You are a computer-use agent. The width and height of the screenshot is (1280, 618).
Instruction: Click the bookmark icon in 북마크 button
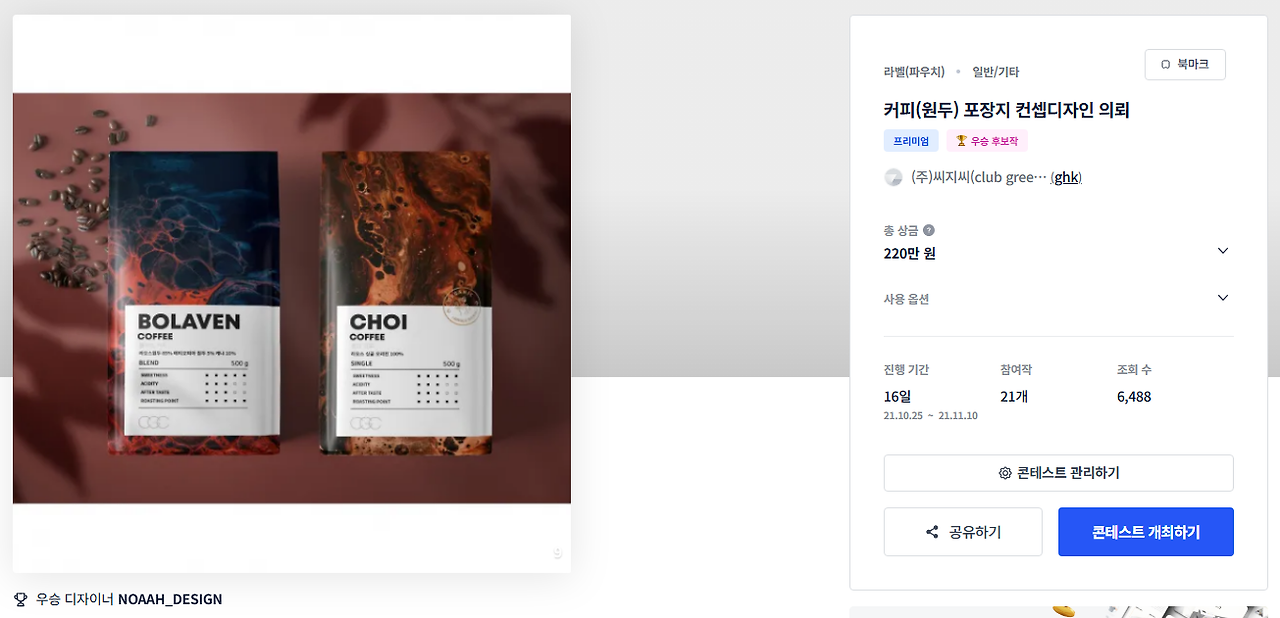[x=1165, y=65]
